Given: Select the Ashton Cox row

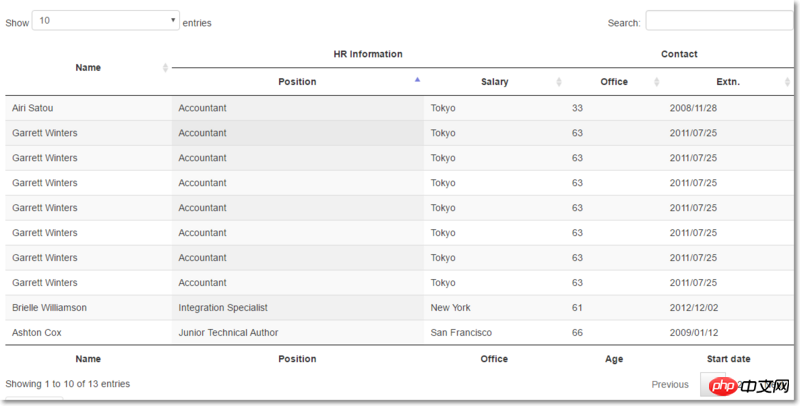Looking at the screenshot, I should pyautogui.click(x=399, y=333).
